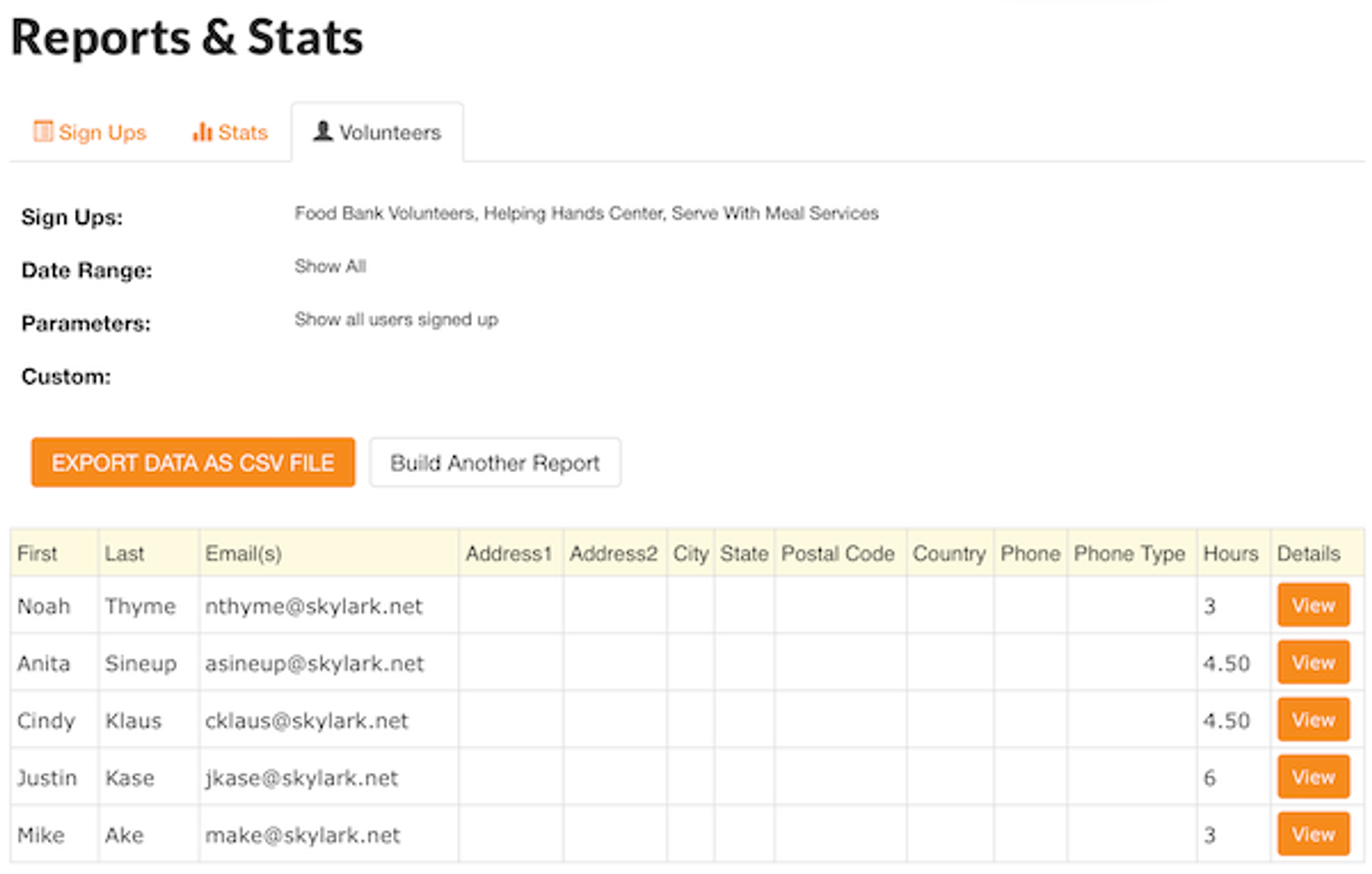This screenshot has height=874, width=1372.
Task: View details for Anita Sineup
Action: tap(1313, 662)
